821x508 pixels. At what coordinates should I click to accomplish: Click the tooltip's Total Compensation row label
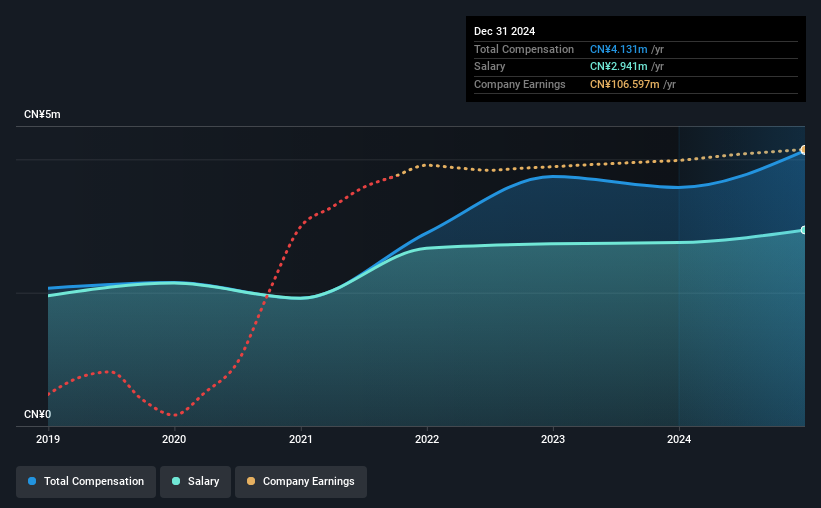[x=524, y=49]
